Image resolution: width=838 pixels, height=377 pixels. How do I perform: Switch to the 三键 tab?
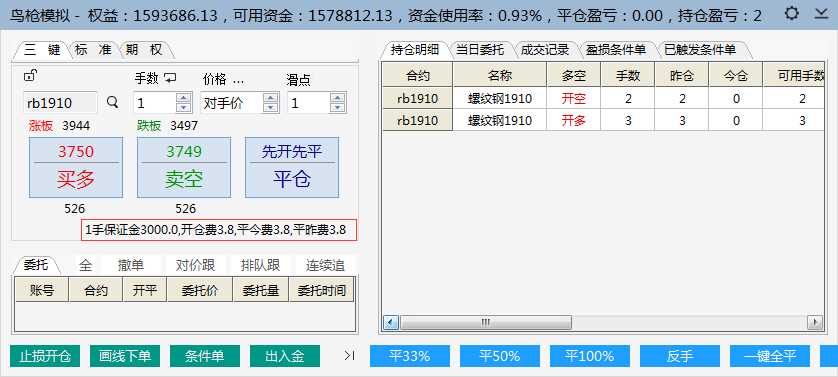(x=42, y=50)
